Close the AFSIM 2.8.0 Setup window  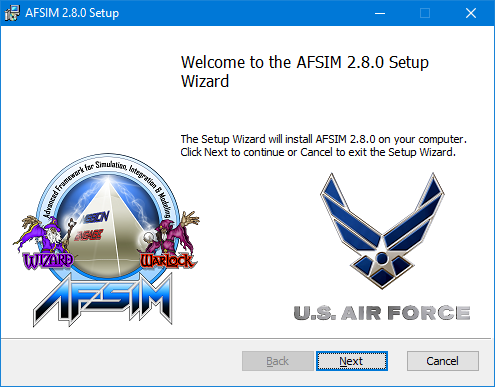(471, 13)
